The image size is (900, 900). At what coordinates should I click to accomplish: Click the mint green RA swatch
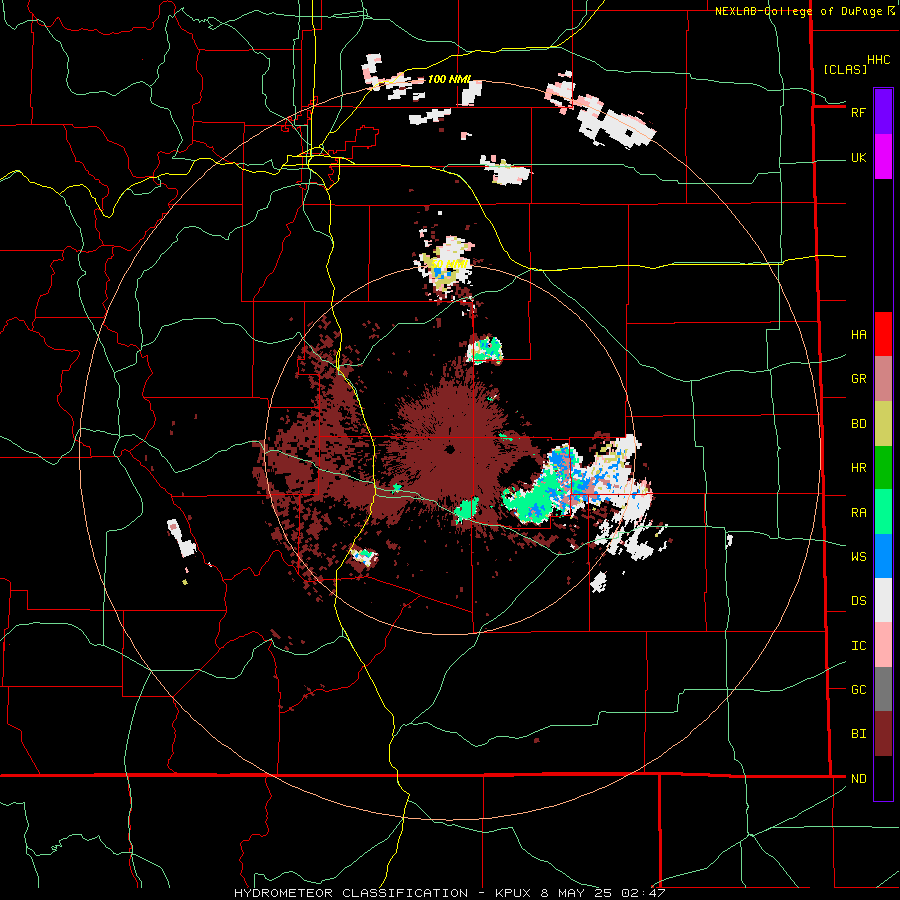tap(883, 511)
